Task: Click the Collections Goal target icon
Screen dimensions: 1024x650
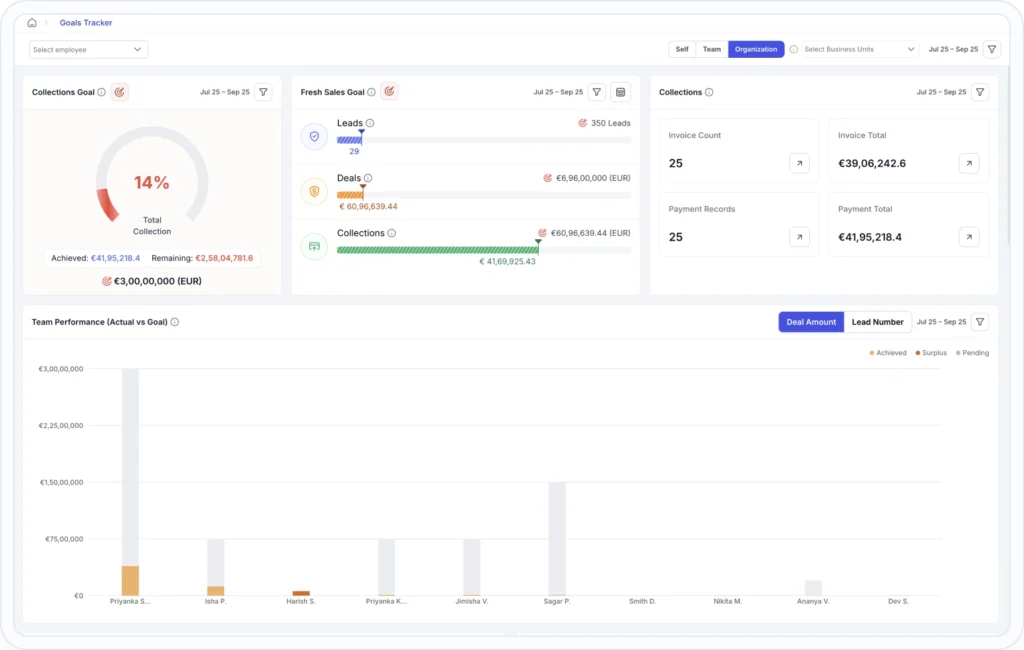Action: point(120,91)
